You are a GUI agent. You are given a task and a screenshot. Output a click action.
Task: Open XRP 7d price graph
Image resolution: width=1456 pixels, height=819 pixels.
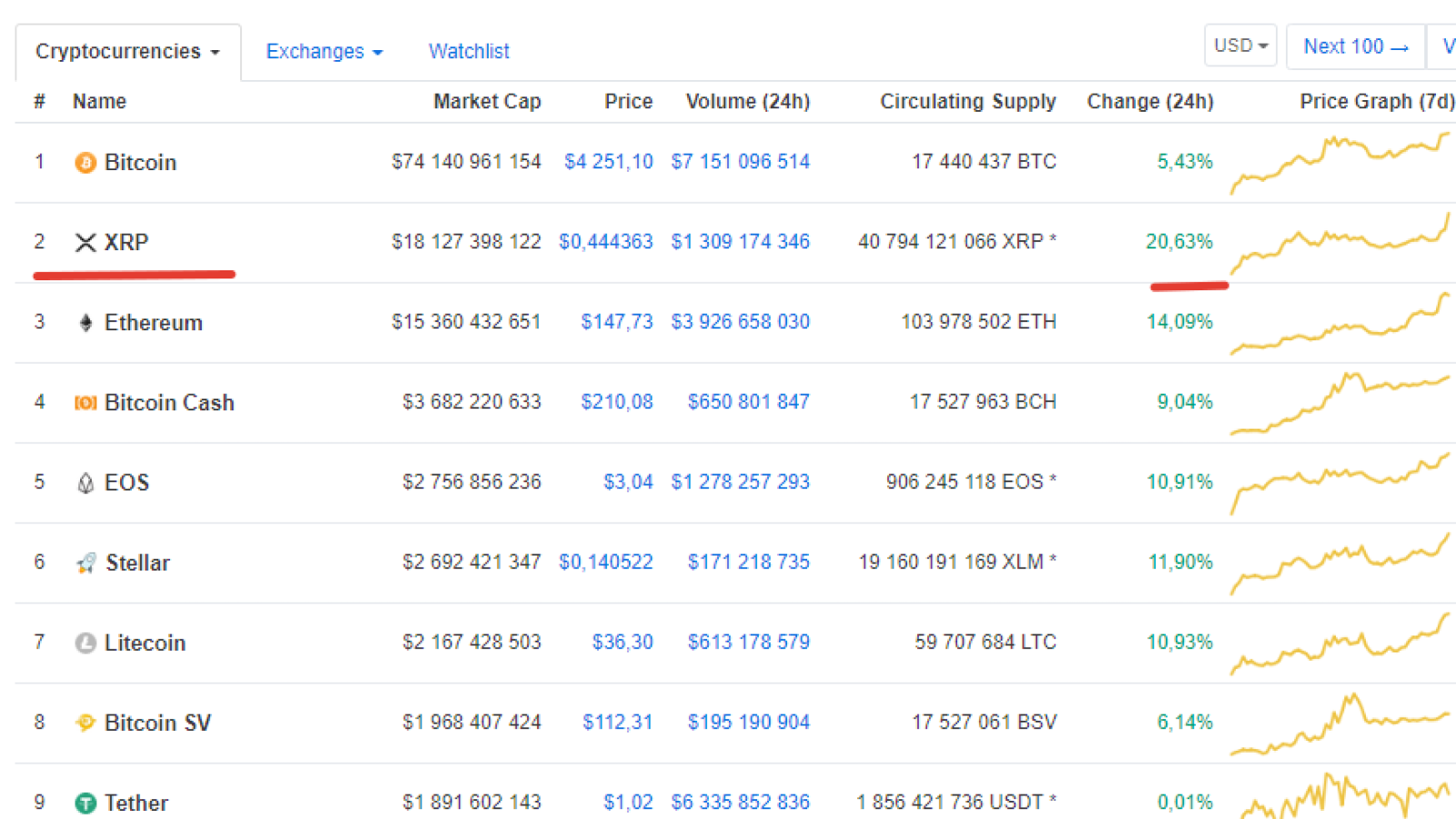(1340, 243)
